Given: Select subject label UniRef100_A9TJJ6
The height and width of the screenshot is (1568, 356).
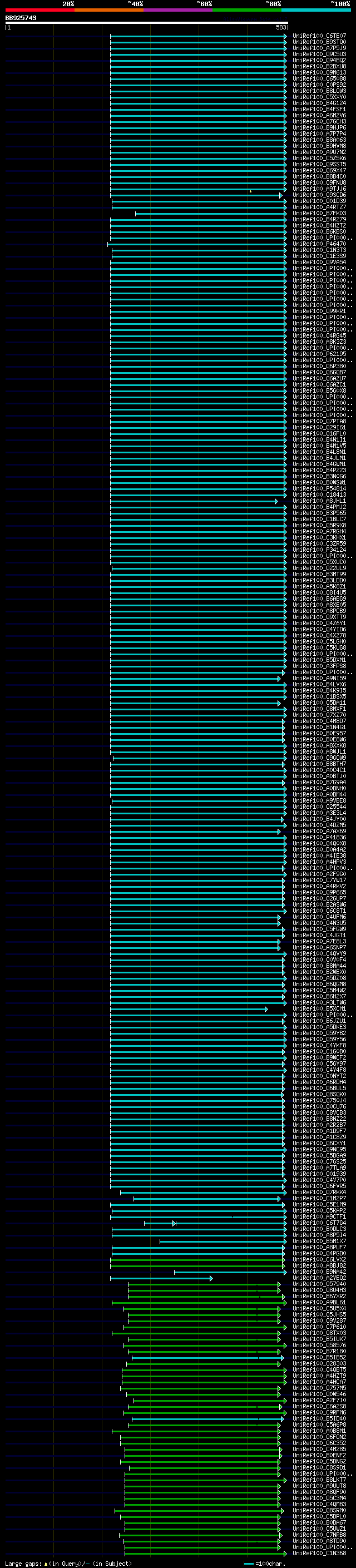Looking at the screenshot, I should 319,189.
